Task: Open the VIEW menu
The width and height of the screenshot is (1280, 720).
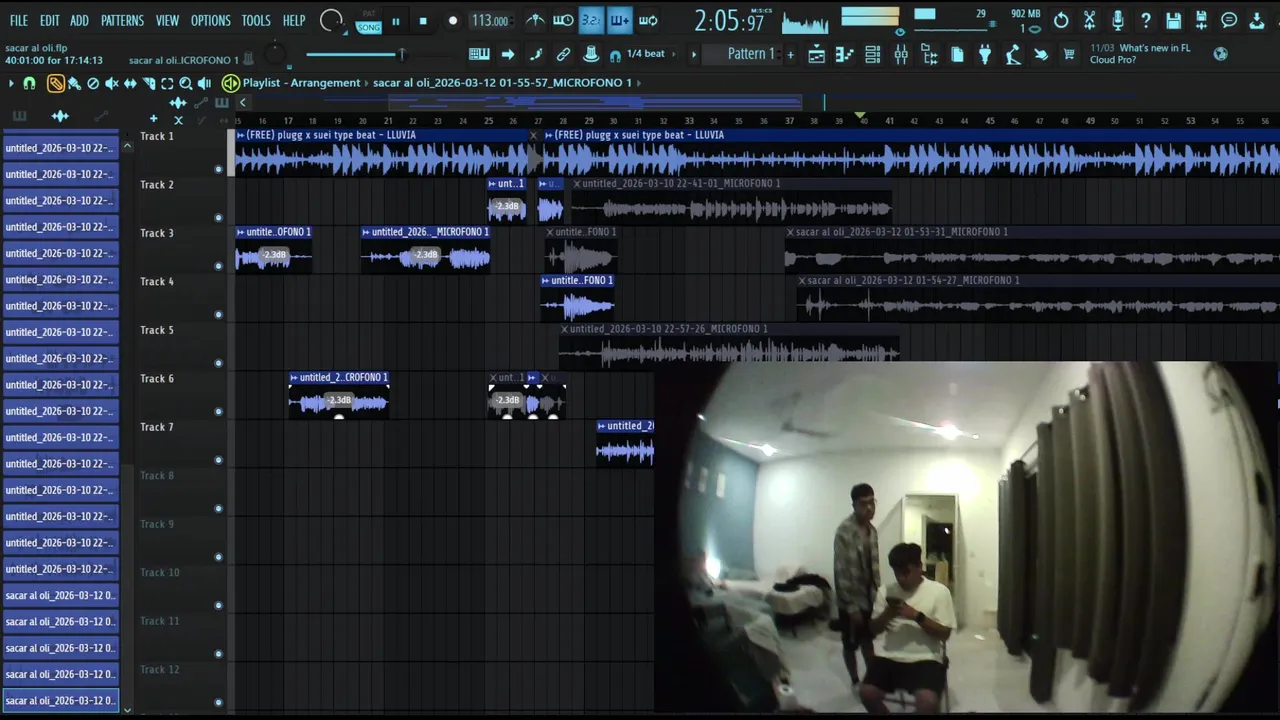Action: [x=167, y=20]
